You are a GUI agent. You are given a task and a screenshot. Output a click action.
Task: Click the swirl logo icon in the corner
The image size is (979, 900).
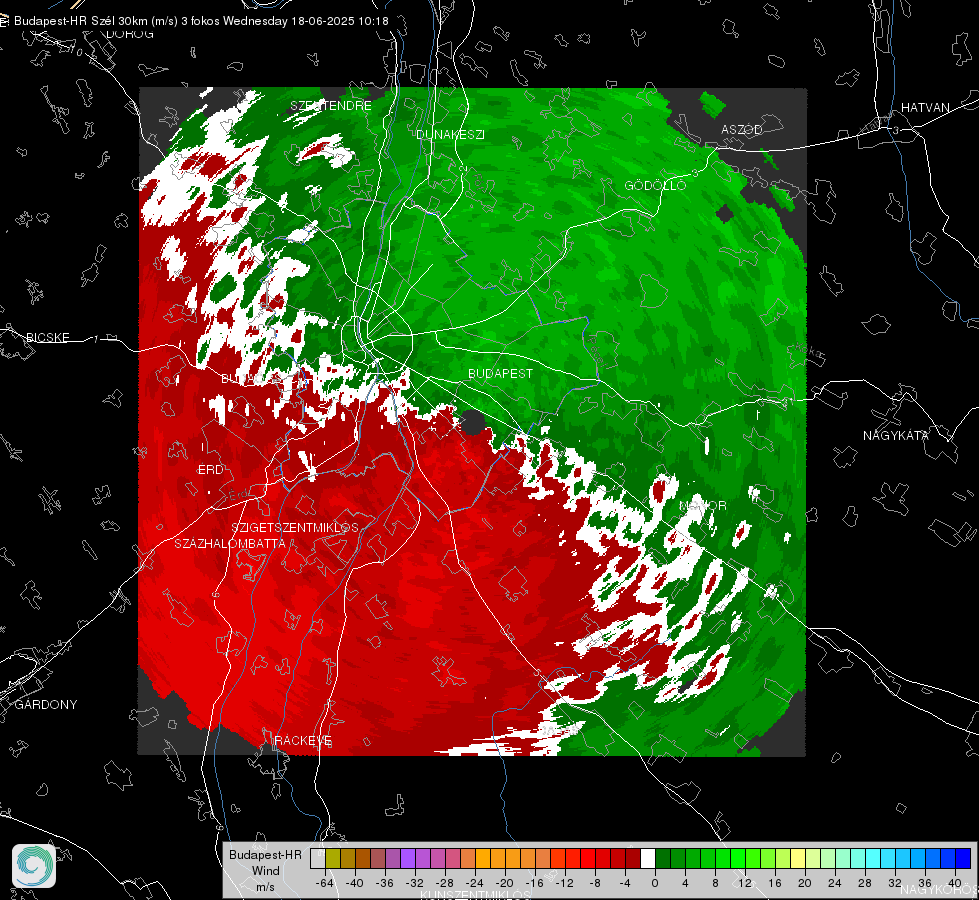point(34,866)
